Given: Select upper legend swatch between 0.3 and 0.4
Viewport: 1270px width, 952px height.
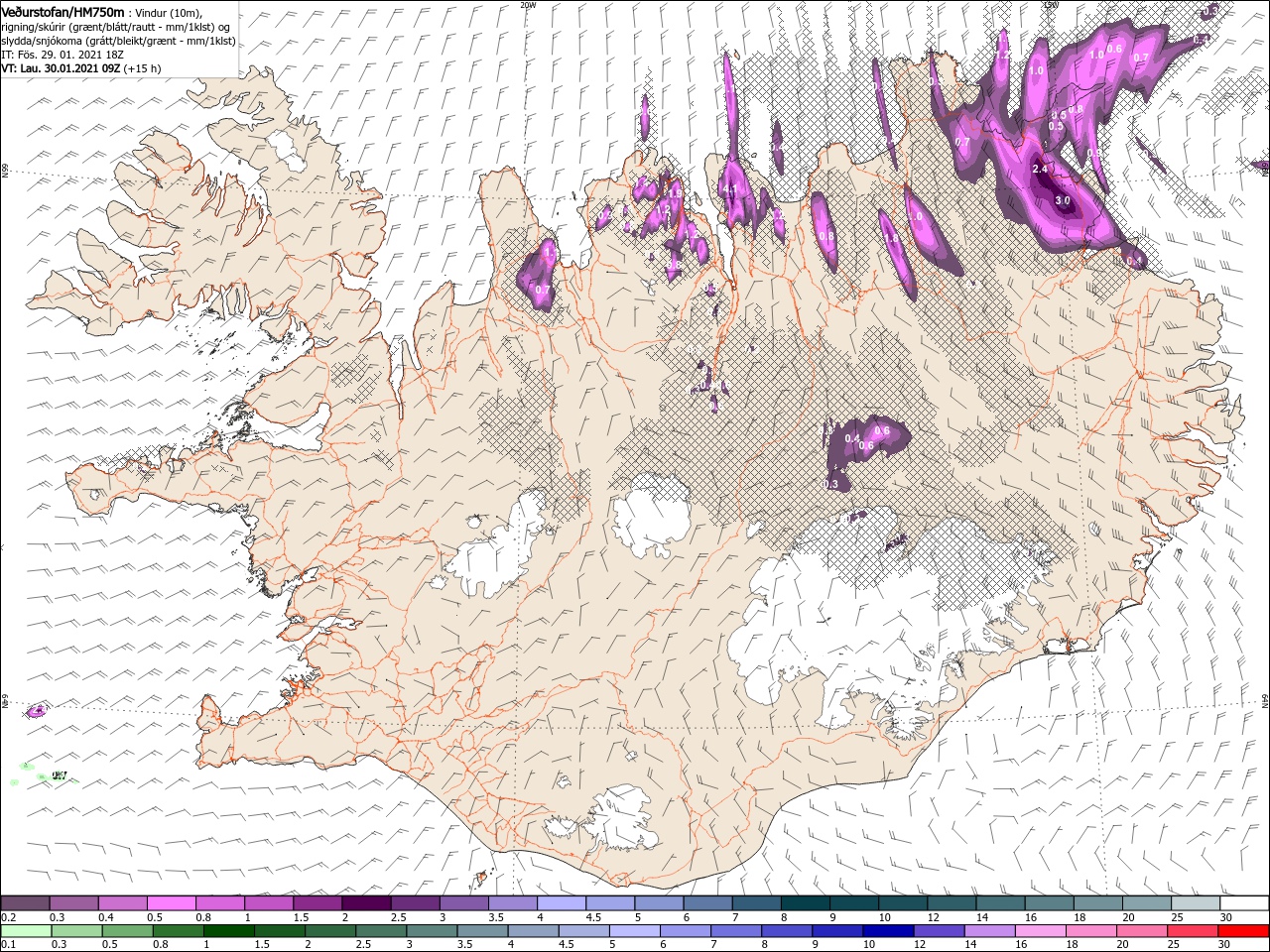Looking at the screenshot, I should click(73, 902).
